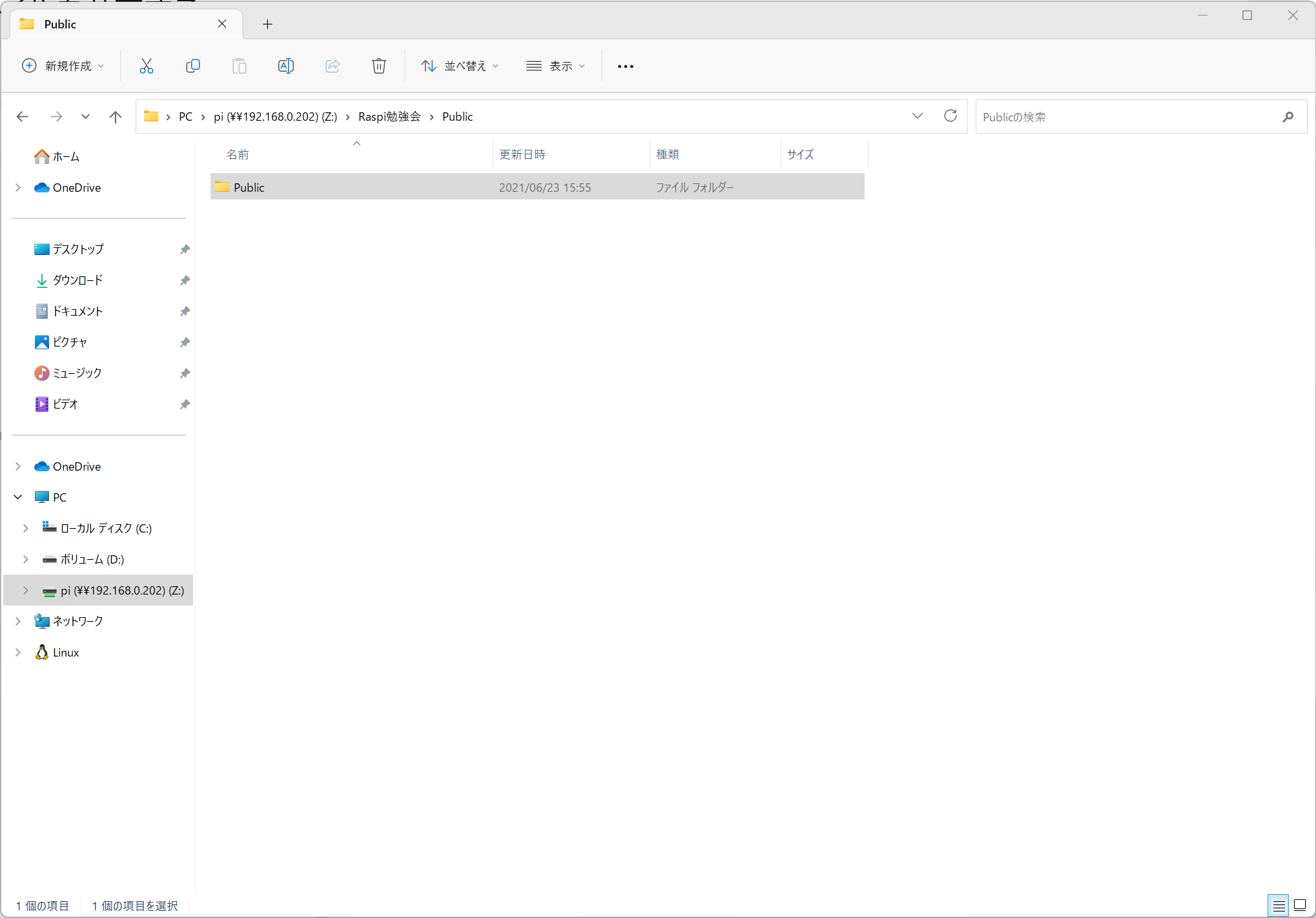1316x918 pixels.
Task: Expand the ローカル ディスク (C:) tree node
Action: pyautogui.click(x=26, y=528)
